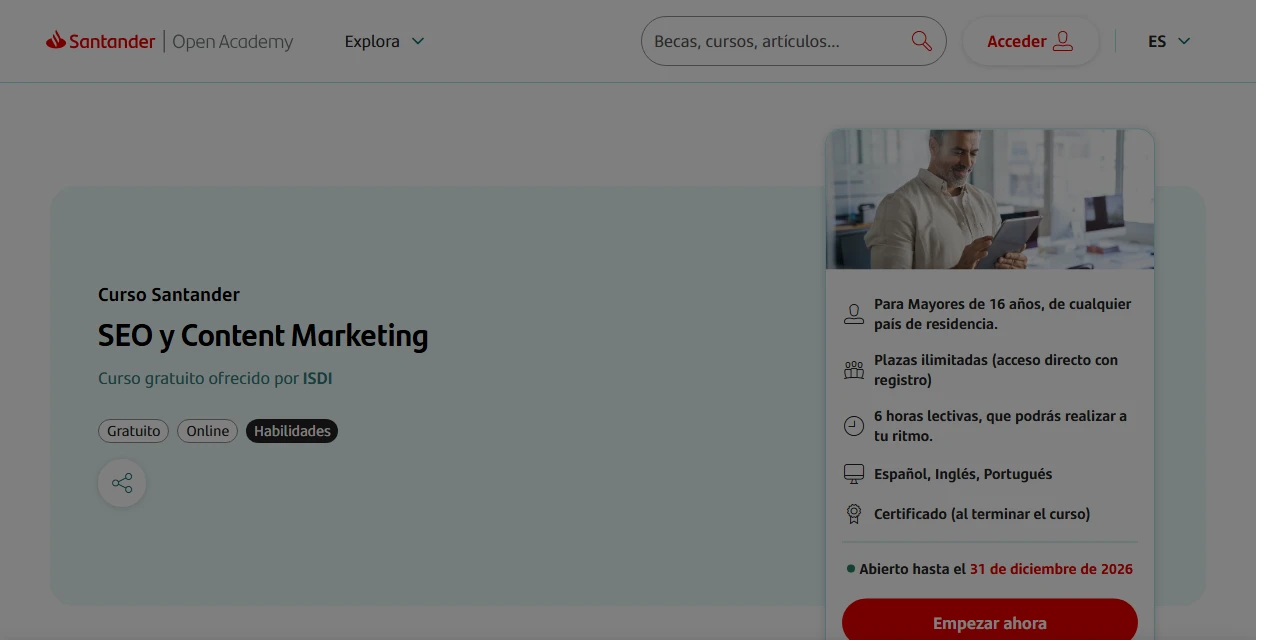Click the Santander flame logo
1280x640 pixels.
[56, 40]
